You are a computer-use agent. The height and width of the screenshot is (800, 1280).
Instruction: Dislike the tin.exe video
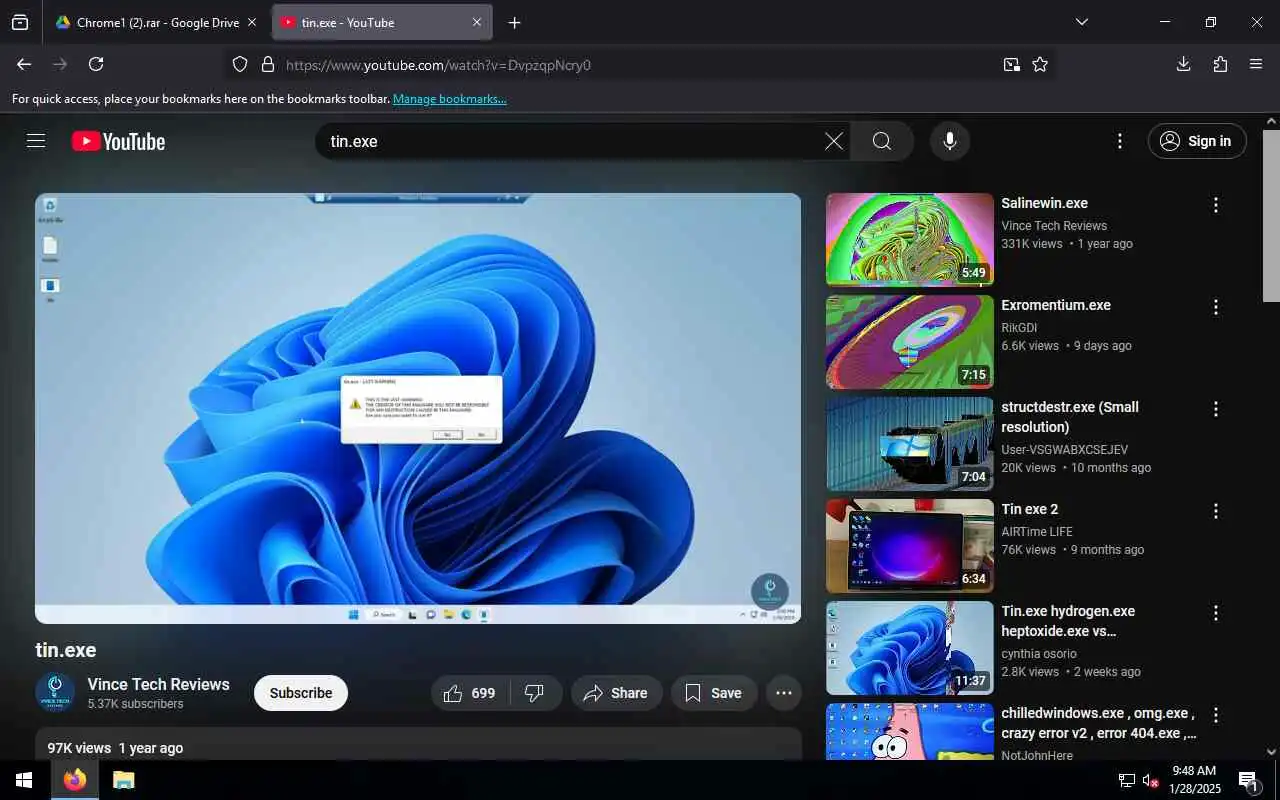click(x=536, y=693)
